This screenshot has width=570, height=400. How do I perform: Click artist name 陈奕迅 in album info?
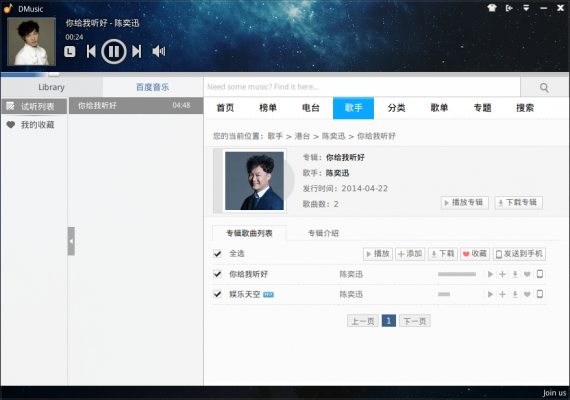pyautogui.click(x=337, y=173)
